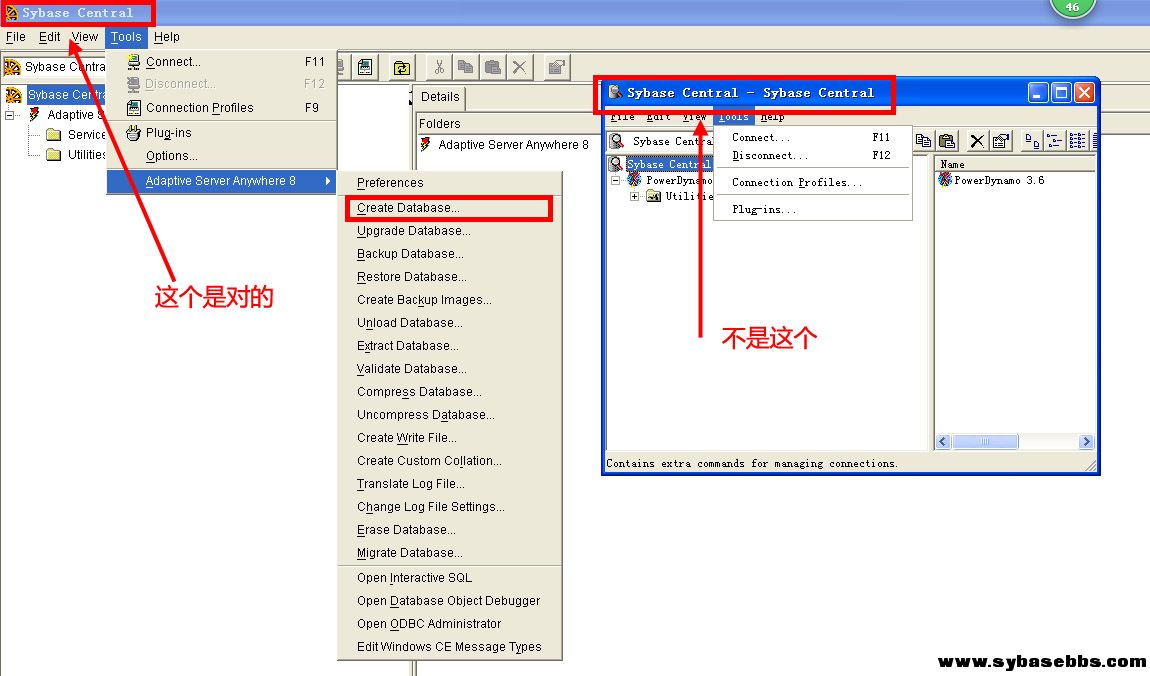Click the Adaptive Server Anywhere 8 icon in Folders list
This screenshot has height=676, width=1150.
425,144
